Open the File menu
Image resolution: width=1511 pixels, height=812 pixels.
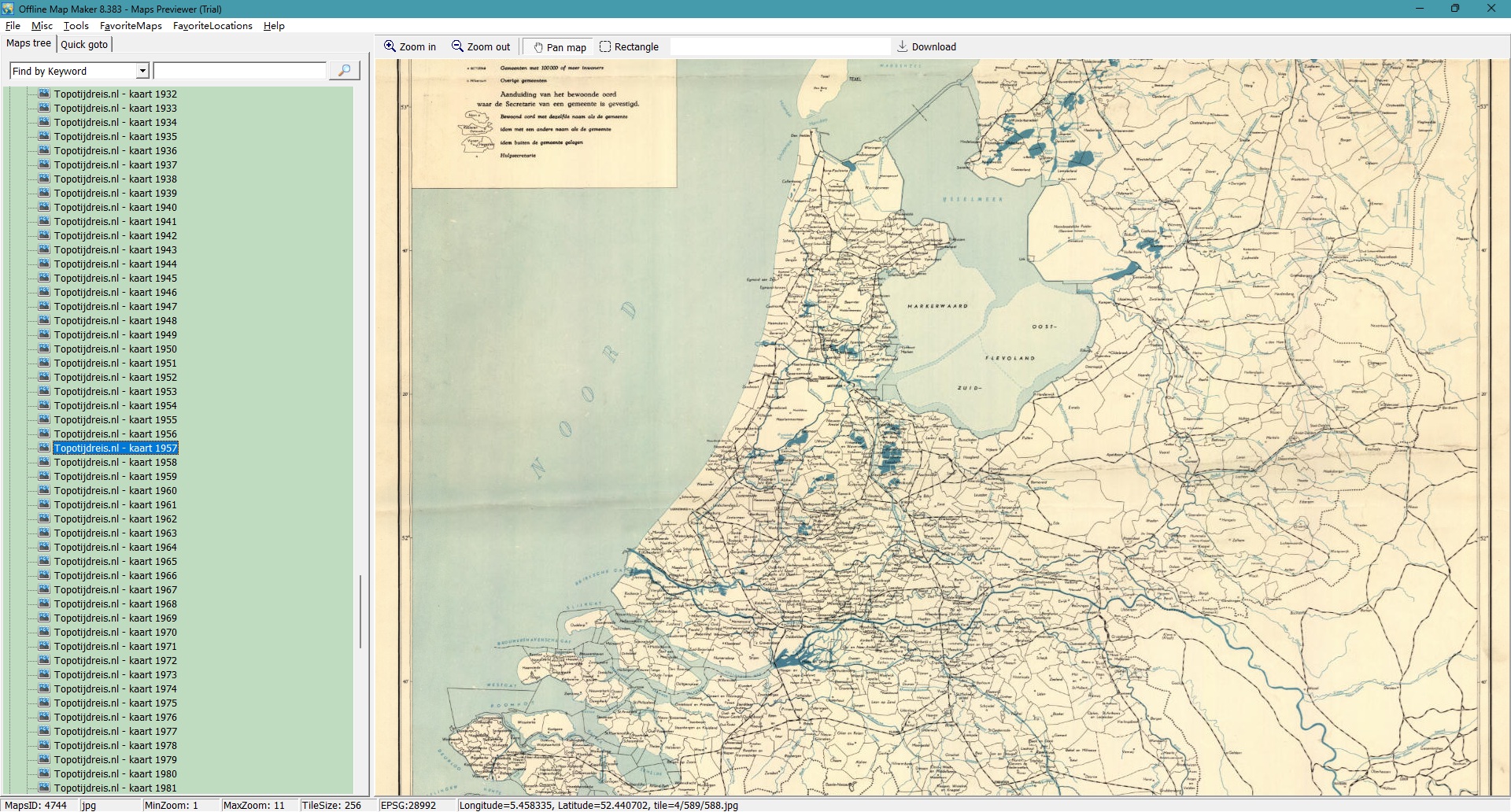click(x=13, y=26)
